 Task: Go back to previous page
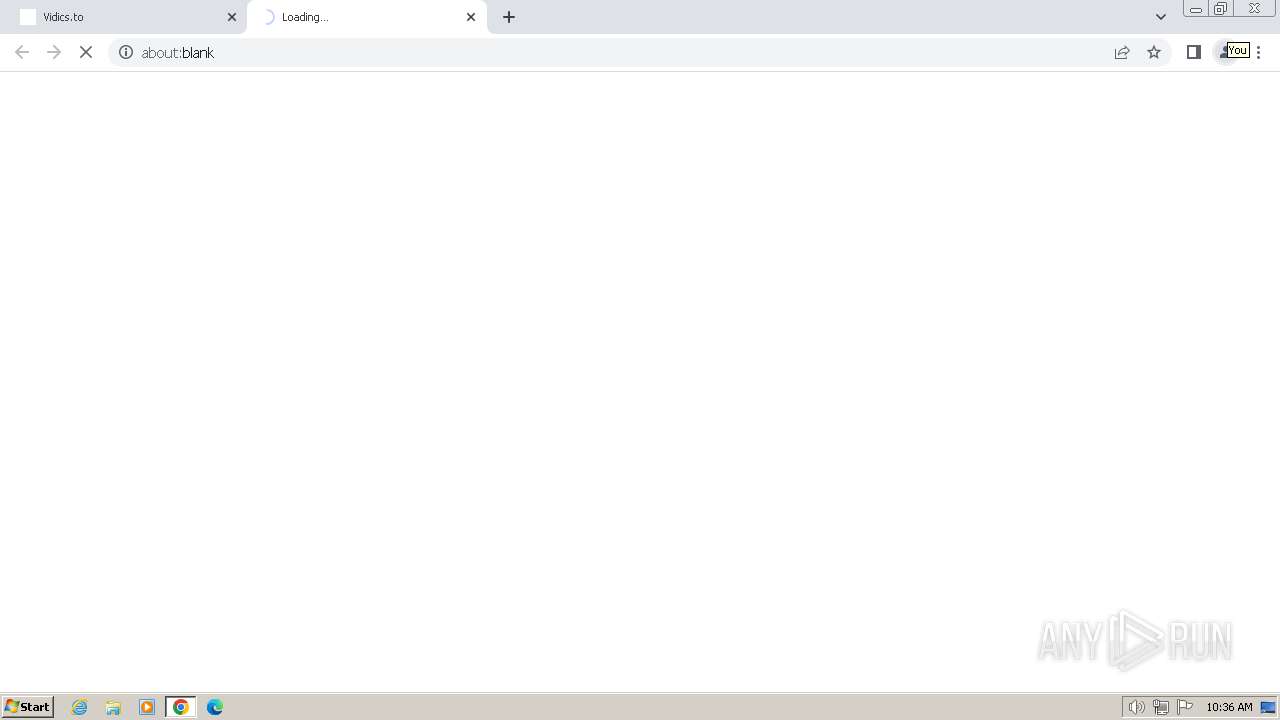22,52
